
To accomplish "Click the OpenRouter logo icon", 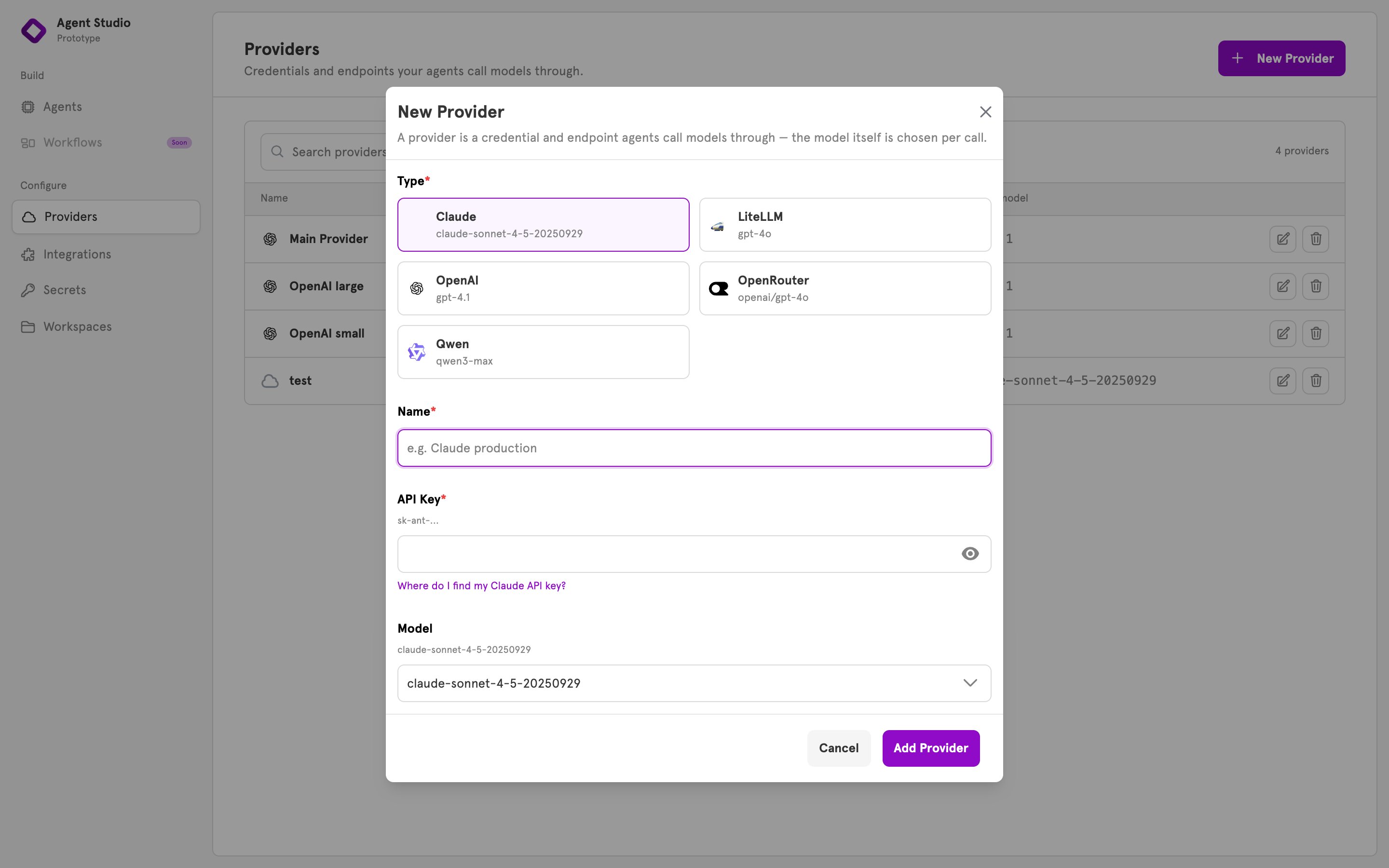I will pyautogui.click(x=719, y=288).
